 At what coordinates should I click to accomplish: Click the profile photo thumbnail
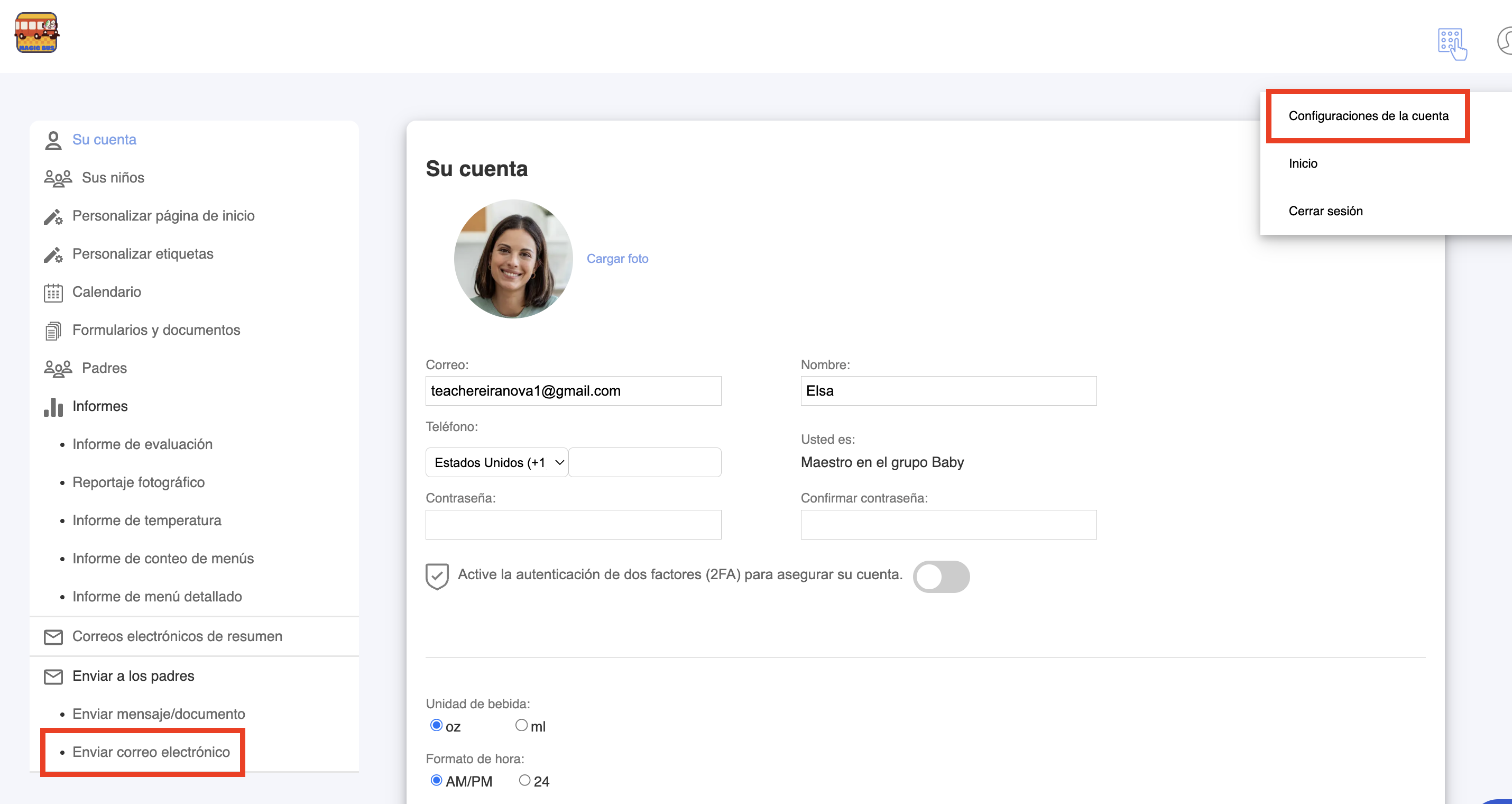[513, 259]
